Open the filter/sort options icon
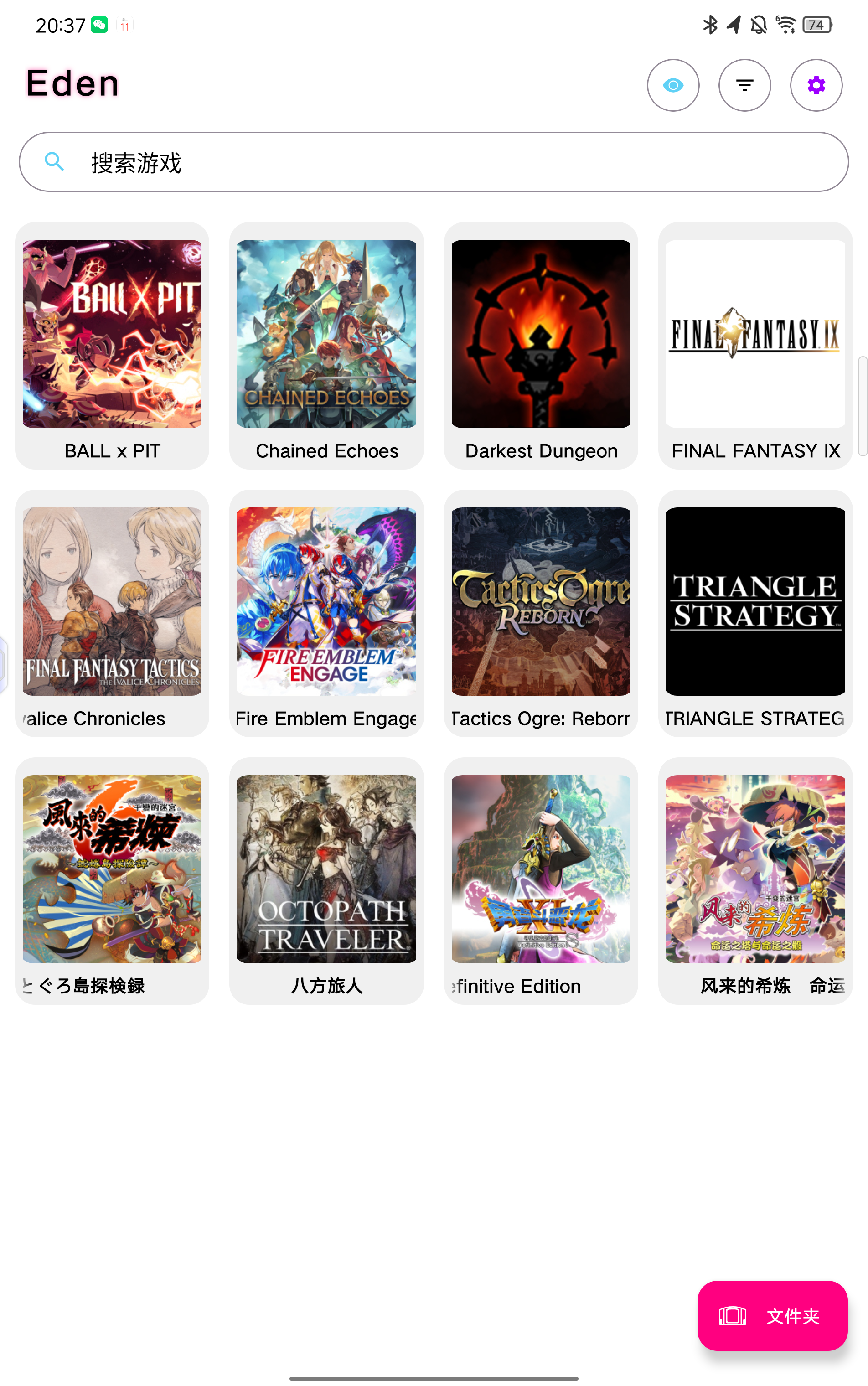868x1386 pixels. 744,85
